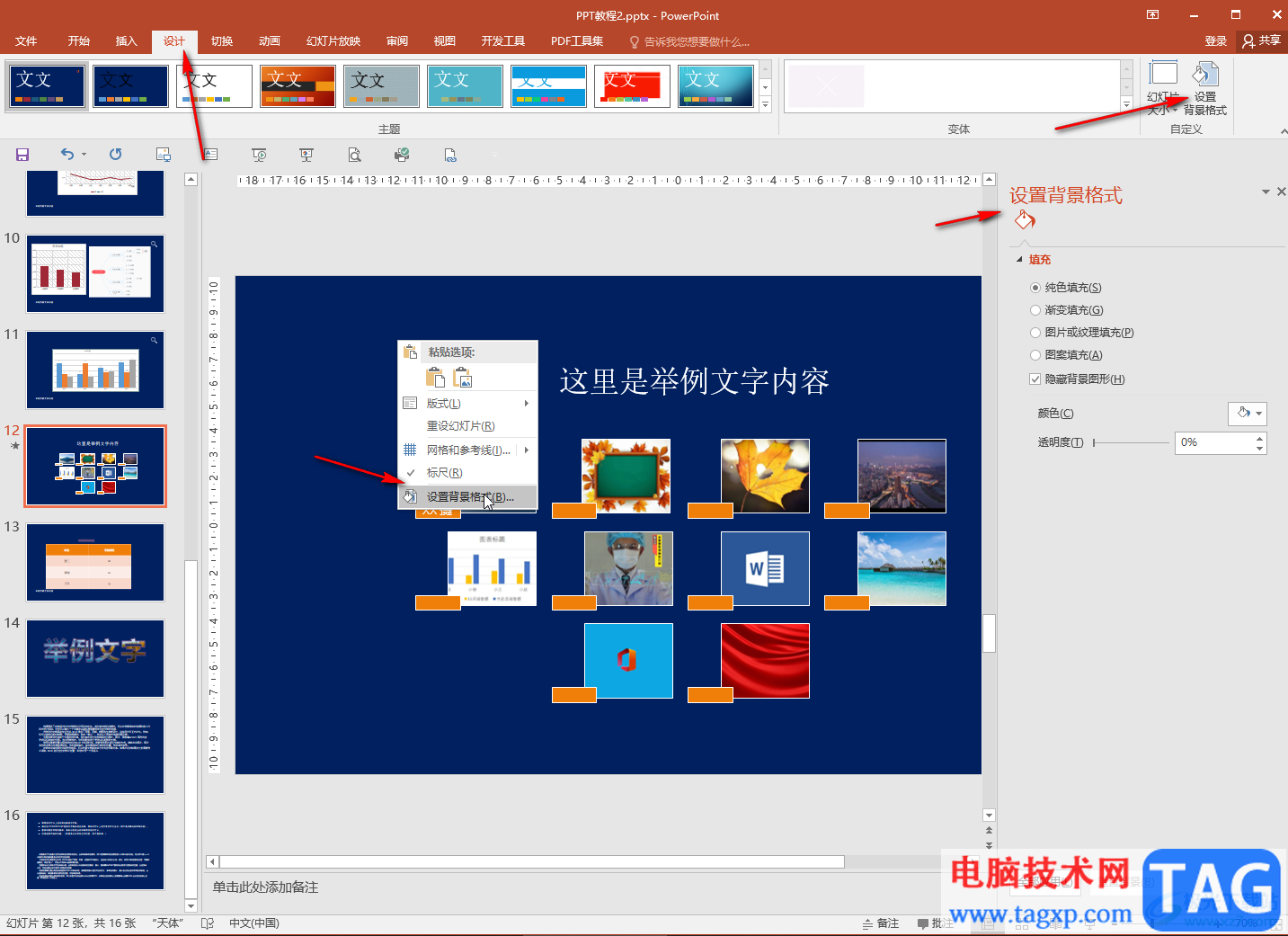1288x936 pixels.
Task: Open ribbon display options icon in title bar
Action: 1152,14
